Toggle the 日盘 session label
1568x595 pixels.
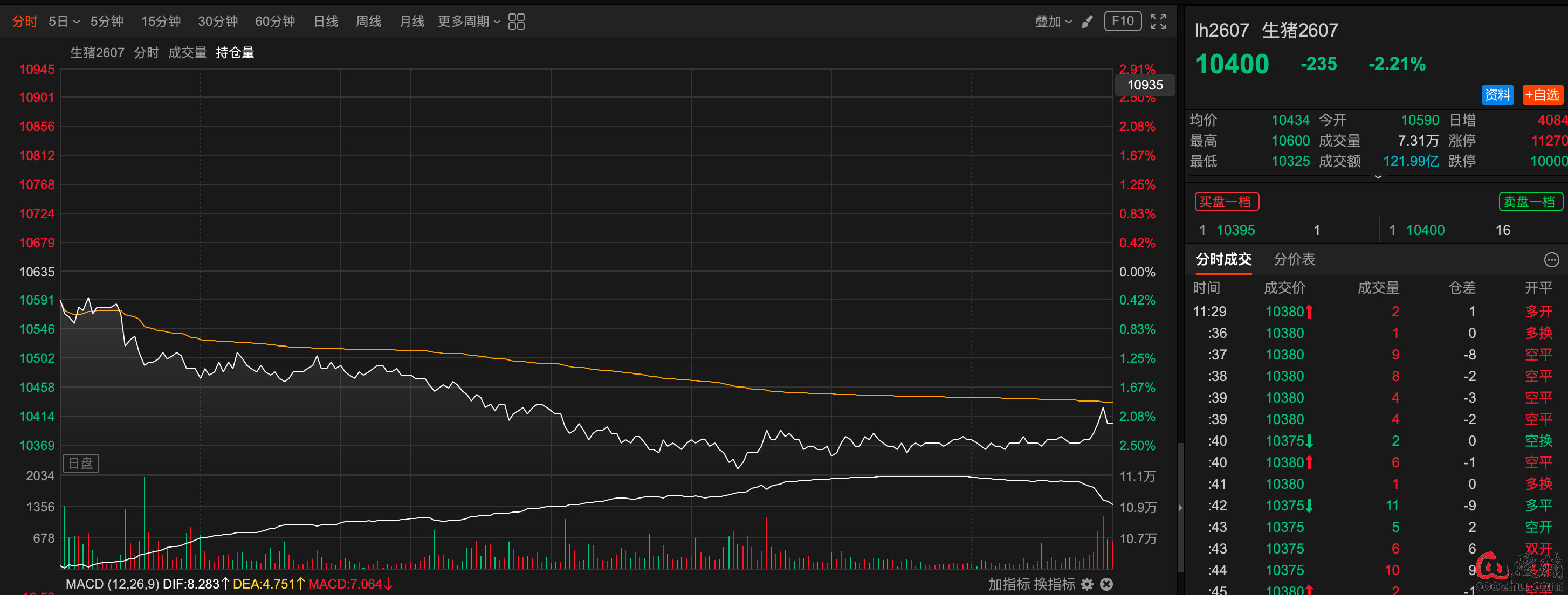(81, 463)
